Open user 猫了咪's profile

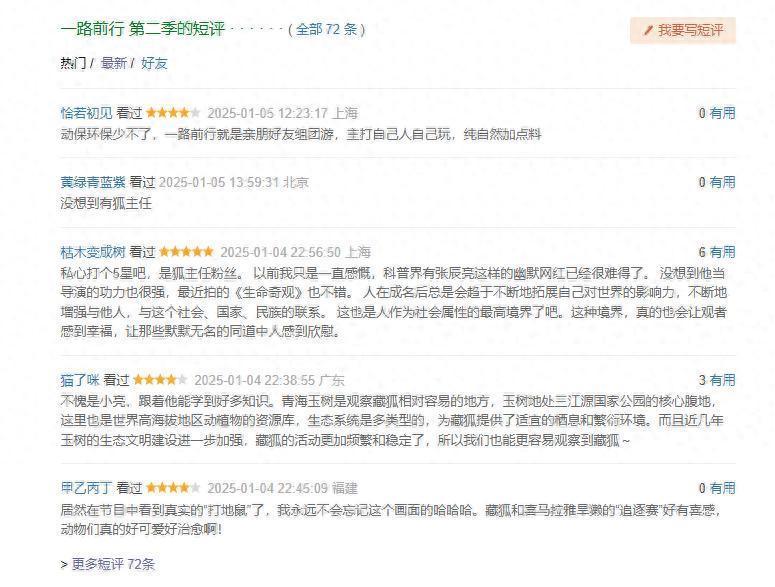click(80, 380)
